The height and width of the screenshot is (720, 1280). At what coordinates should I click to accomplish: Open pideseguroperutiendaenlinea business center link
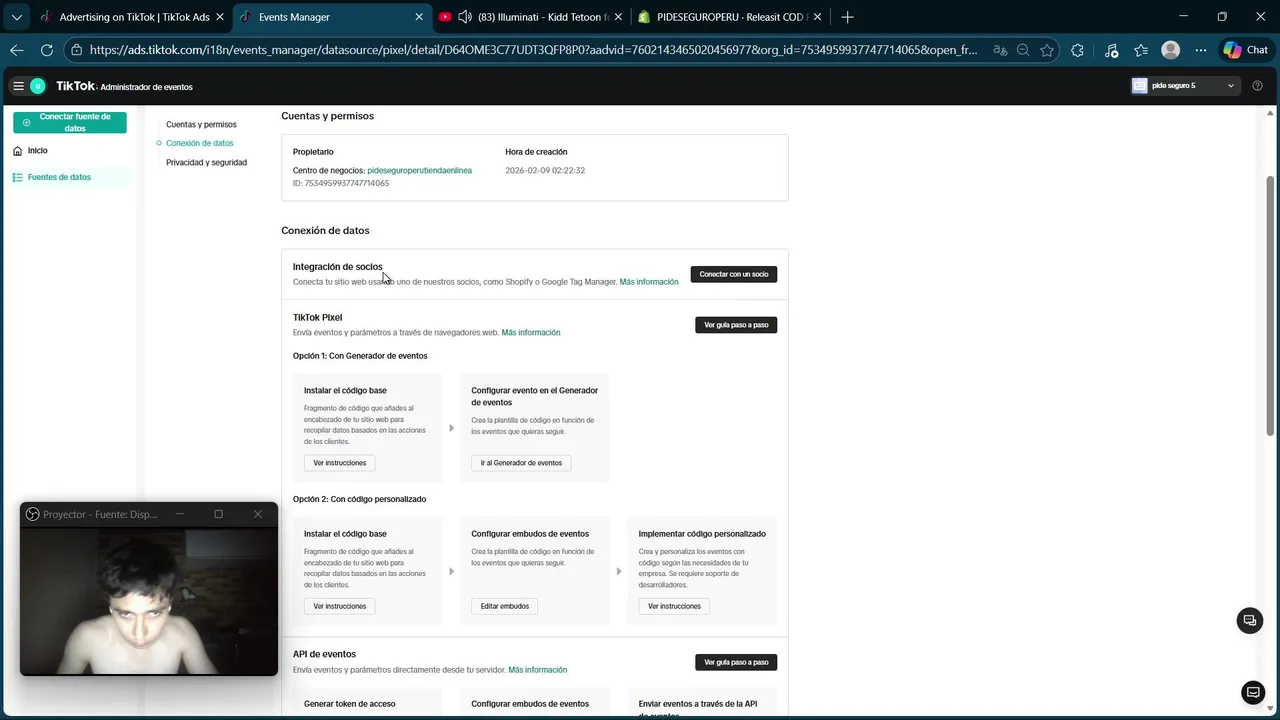pyautogui.click(x=419, y=171)
